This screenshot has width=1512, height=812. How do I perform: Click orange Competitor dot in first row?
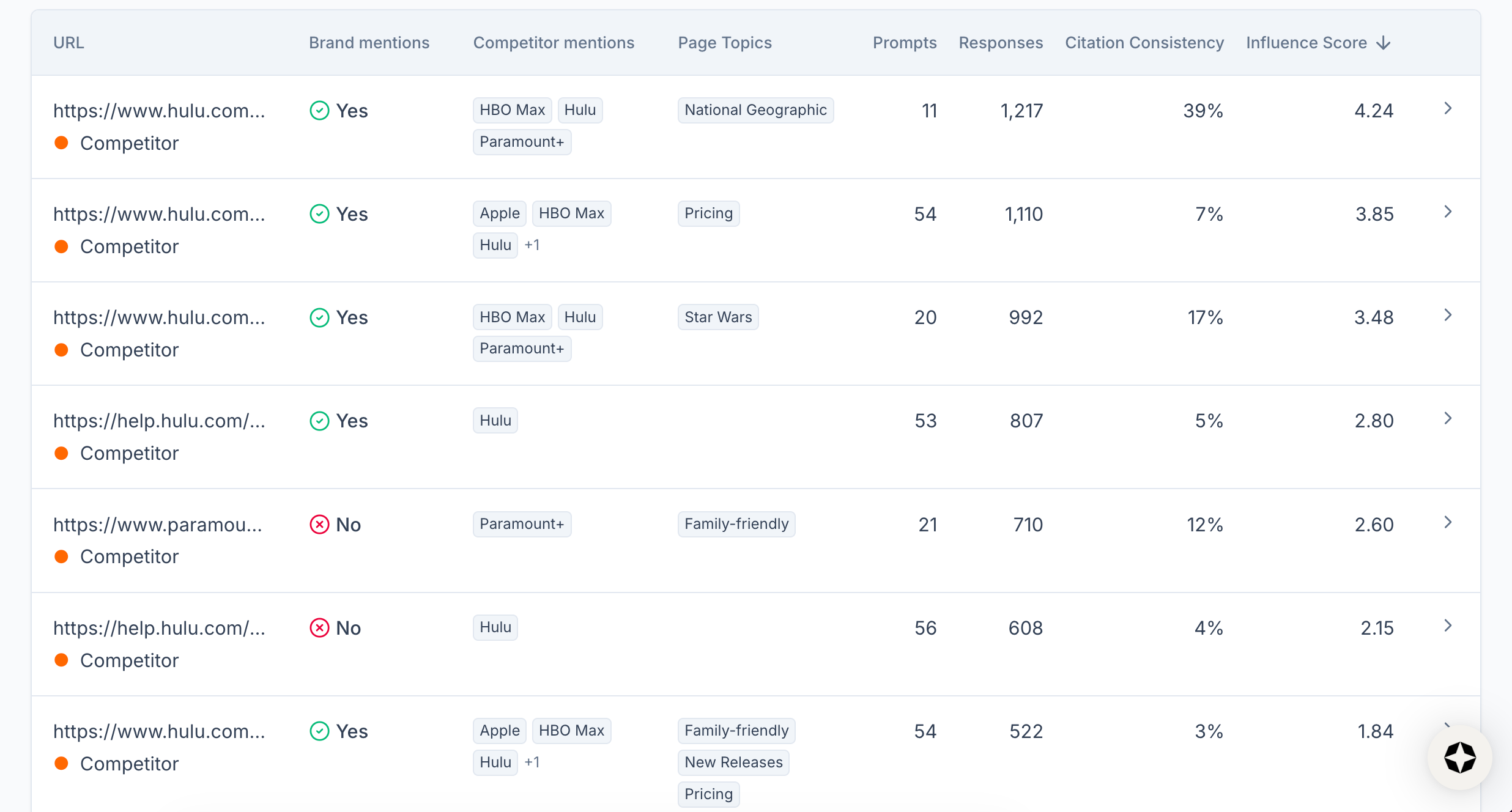61,143
